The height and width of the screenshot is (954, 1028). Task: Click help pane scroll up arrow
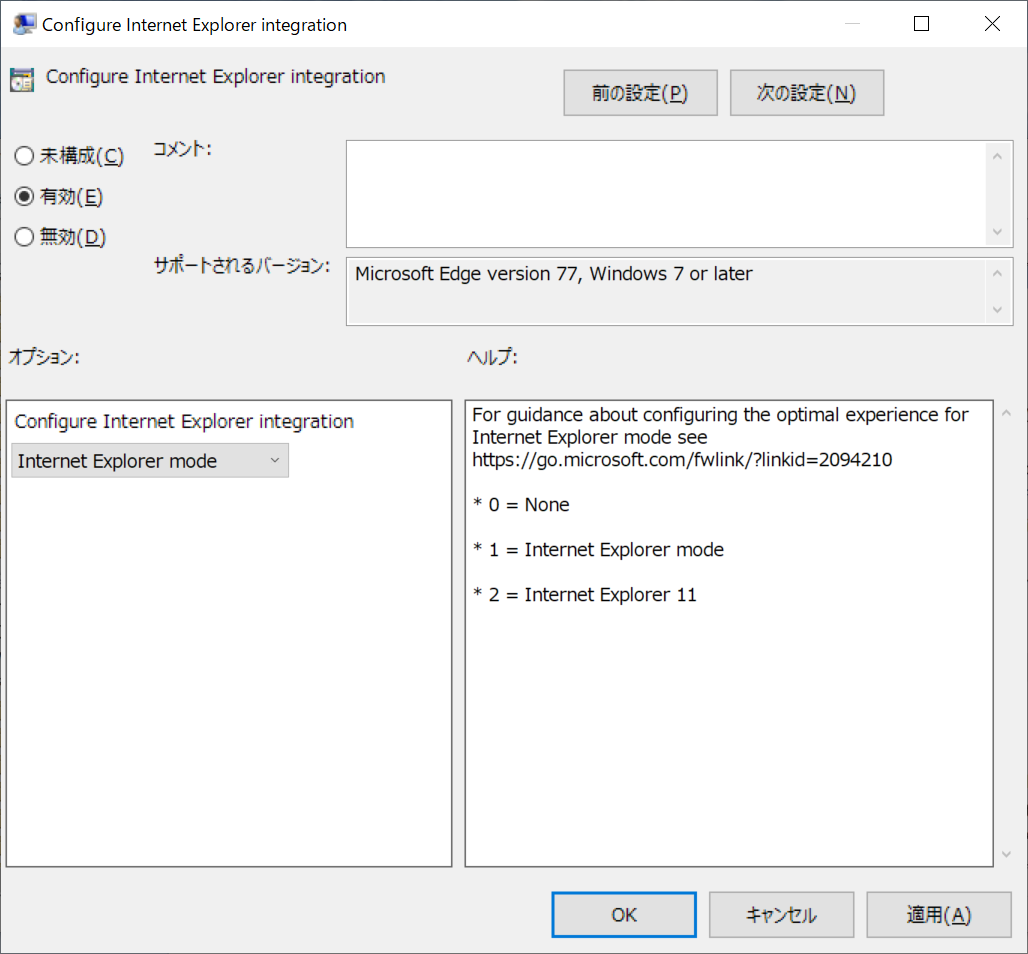point(1006,413)
